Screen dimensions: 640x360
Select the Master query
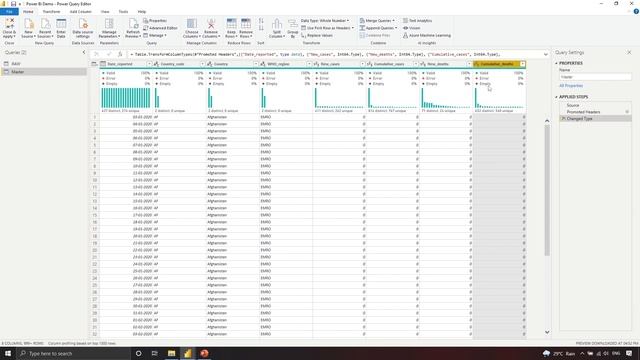44,72
